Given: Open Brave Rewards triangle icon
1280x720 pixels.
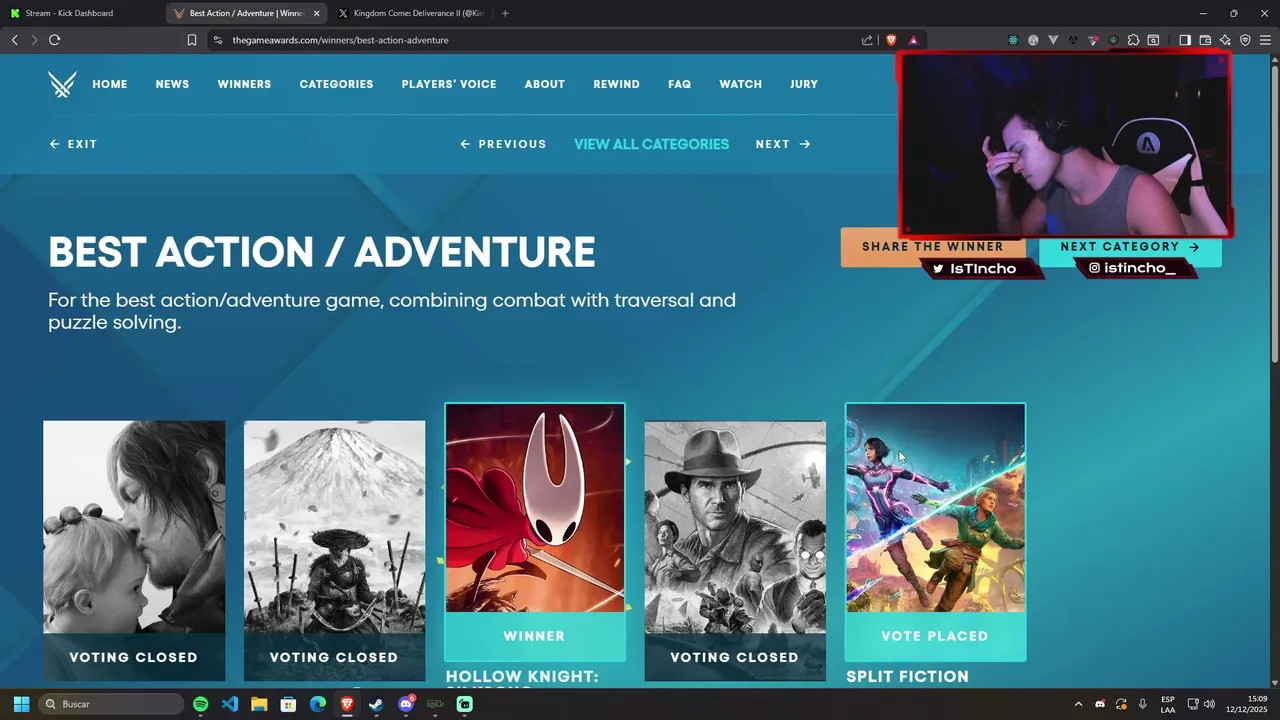Looking at the screenshot, I should tap(913, 40).
